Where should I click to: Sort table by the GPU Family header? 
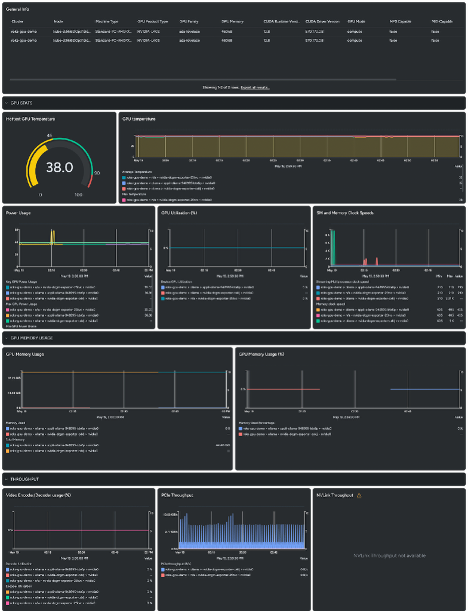189,22
